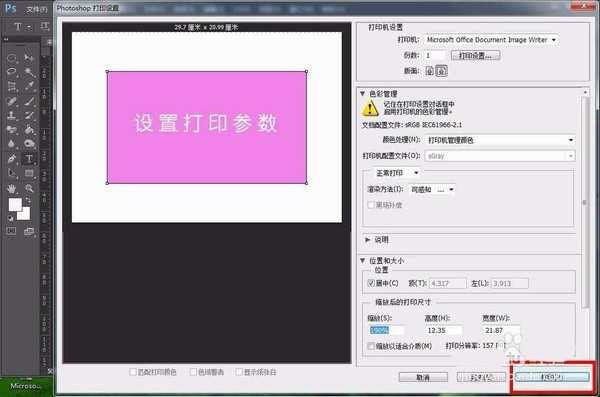Image resolution: width=600 pixels, height=397 pixels.
Task: Click the background color swatch
Action: coord(25,214)
